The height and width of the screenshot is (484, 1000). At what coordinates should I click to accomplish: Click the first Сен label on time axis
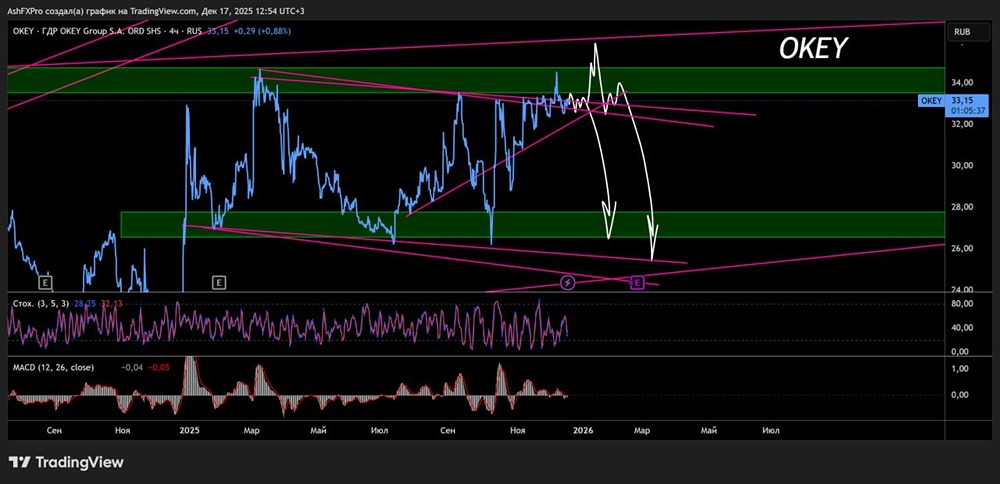55,430
